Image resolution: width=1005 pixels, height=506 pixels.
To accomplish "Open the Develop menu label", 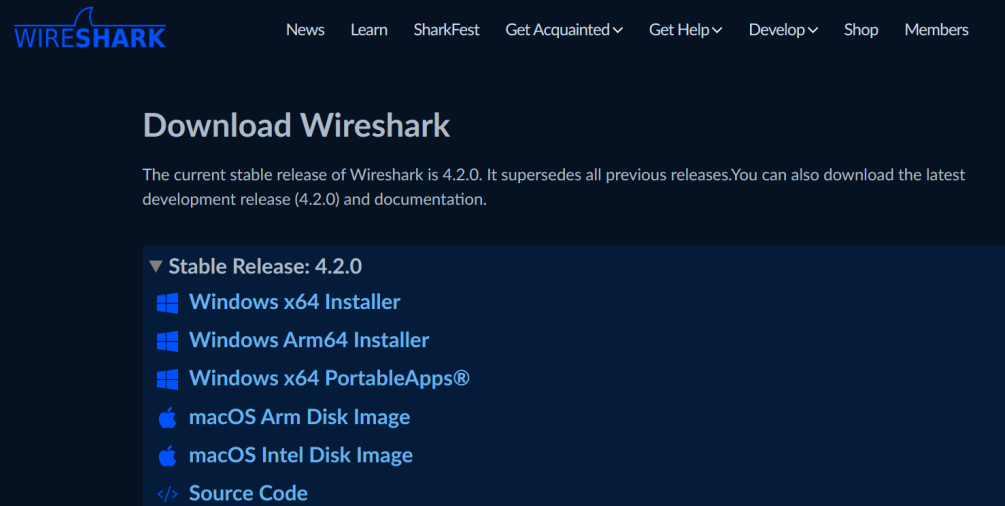I will pyautogui.click(x=777, y=30).
